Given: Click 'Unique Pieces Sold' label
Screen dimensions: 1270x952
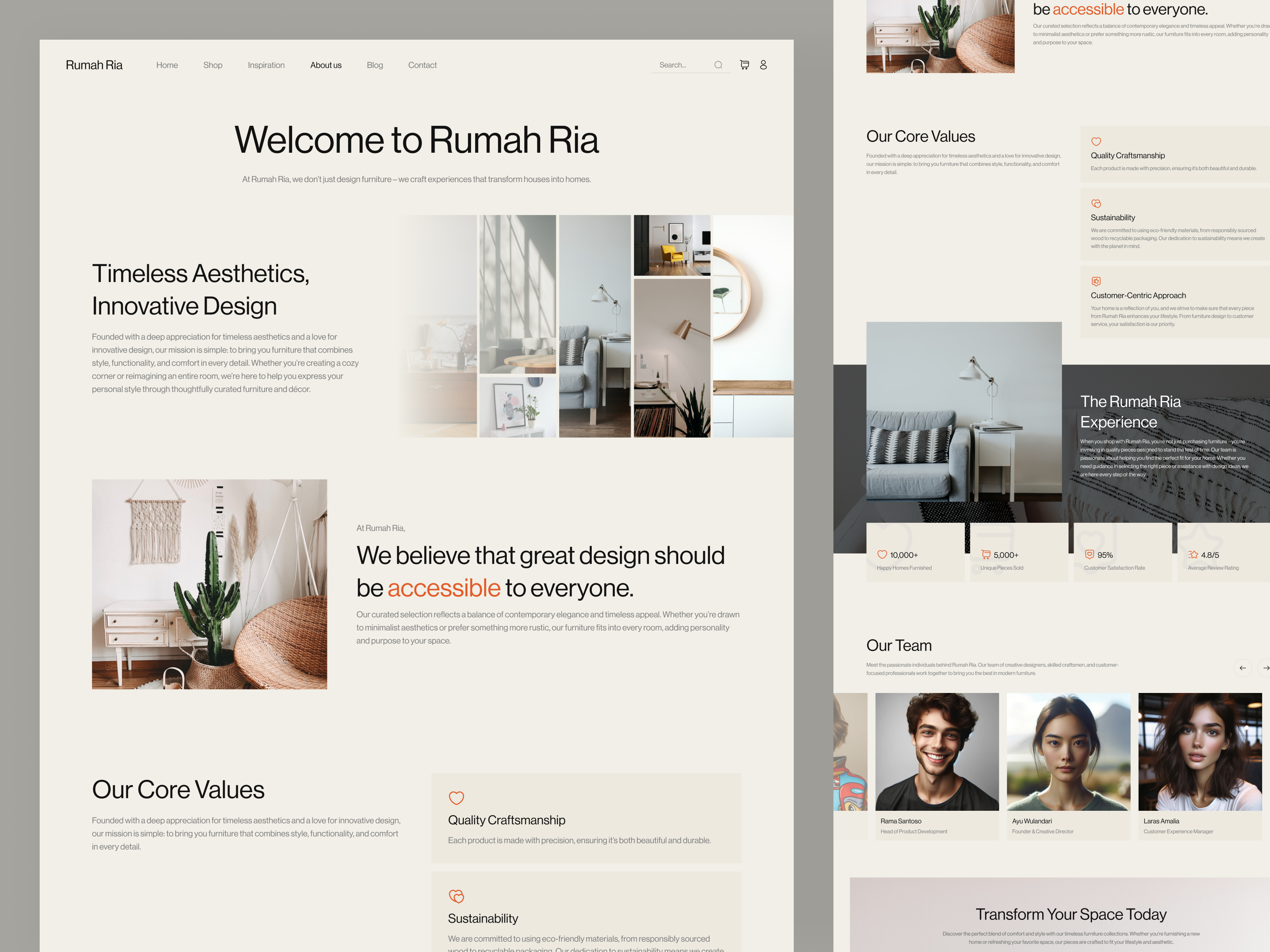Looking at the screenshot, I should click(1002, 568).
